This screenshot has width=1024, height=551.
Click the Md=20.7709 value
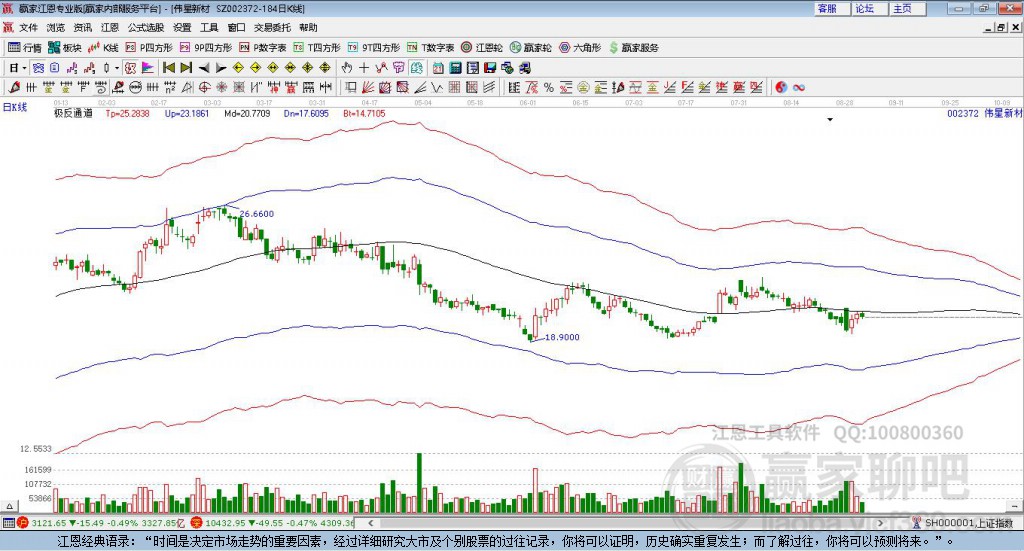(x=247, y=114)
